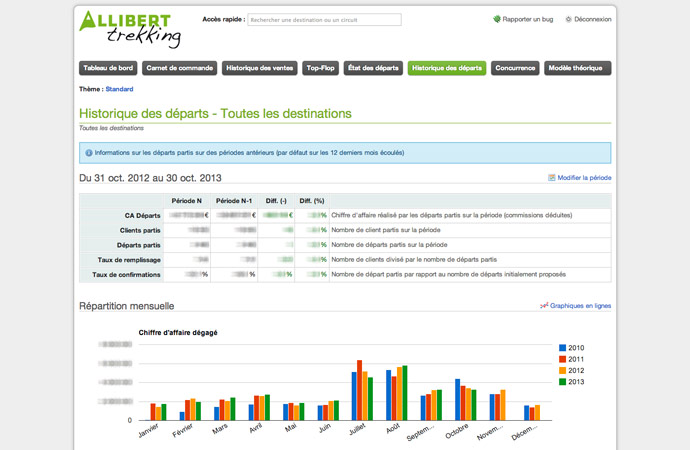Image resolution: width=690 pixels, height=450 pixels.
Task: Click the Rapporter un bug link
Action: tap(529, 19)
